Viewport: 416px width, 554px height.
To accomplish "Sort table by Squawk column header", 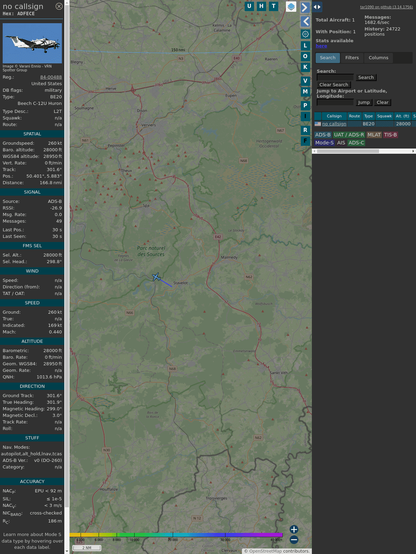I will [384, 116].
